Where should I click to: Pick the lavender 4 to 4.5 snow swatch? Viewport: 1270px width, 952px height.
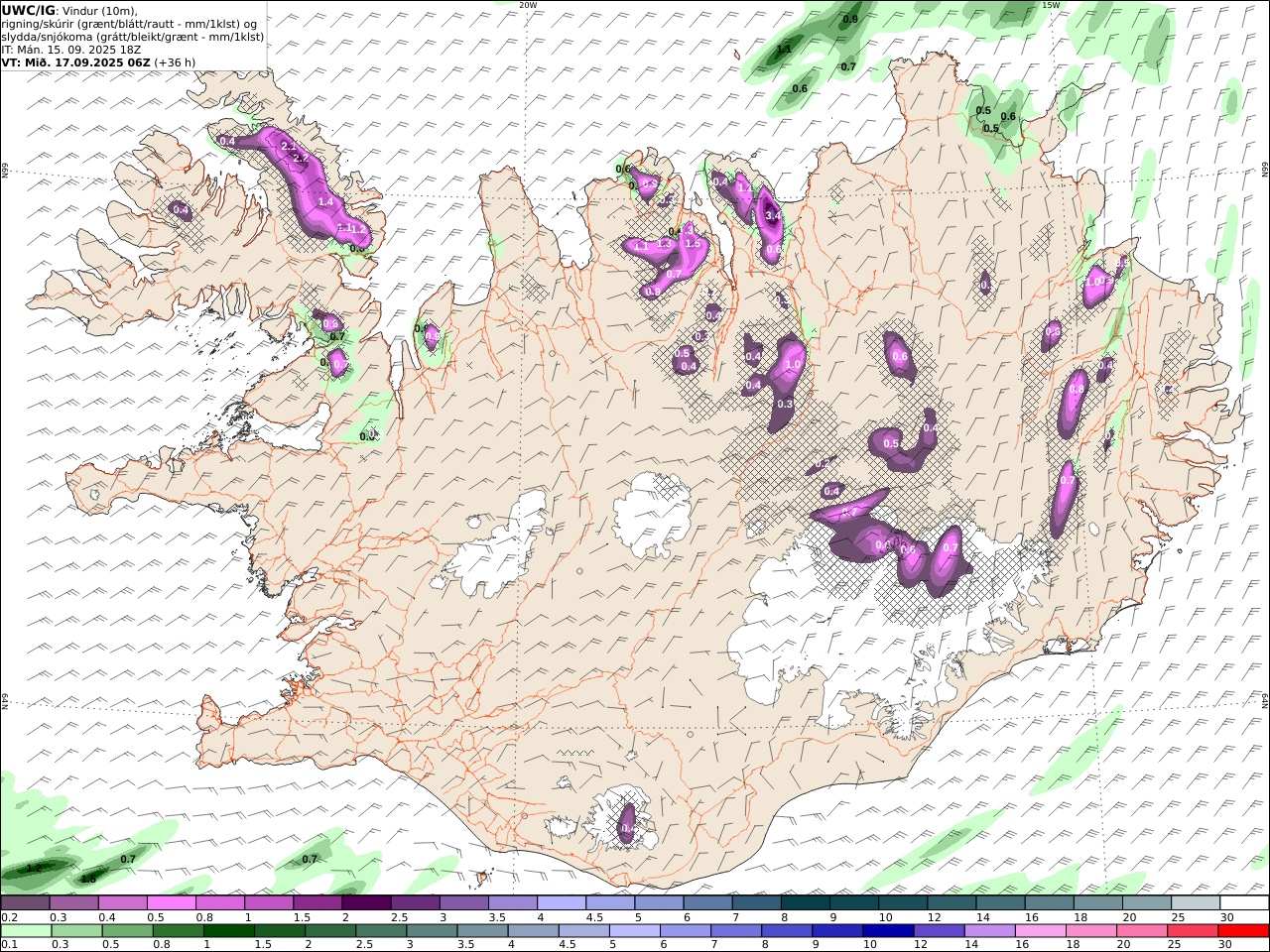561,903
